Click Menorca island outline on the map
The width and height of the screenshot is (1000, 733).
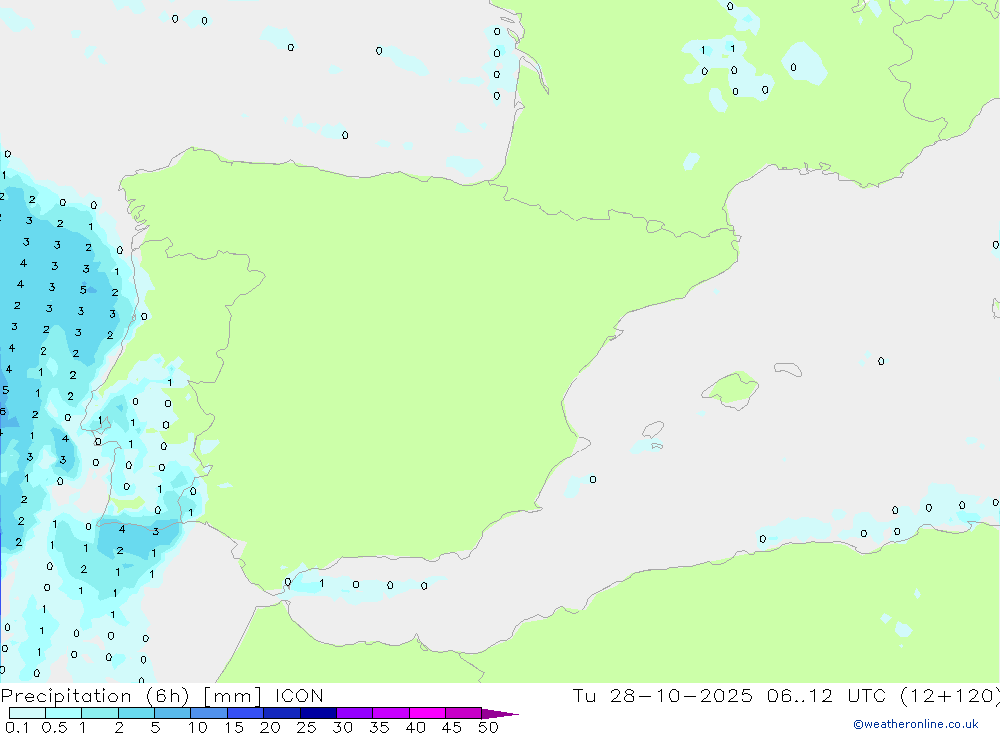tap(788, 369)
